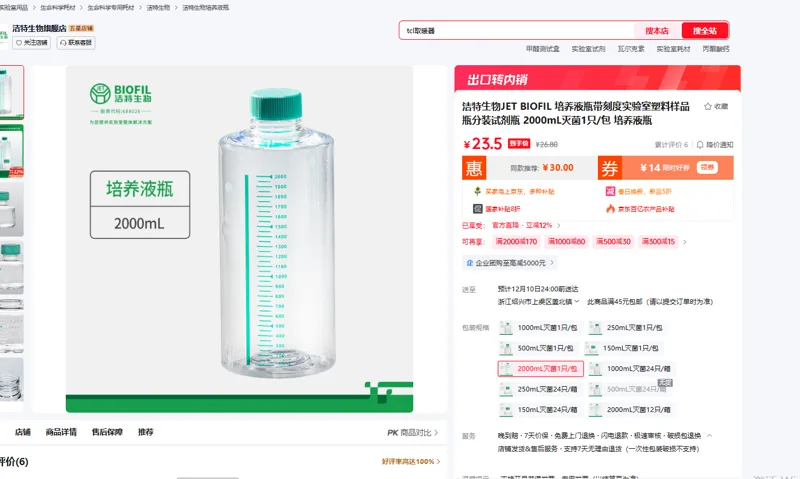Image resolution: width=800 pixels, height=479 pixels.
Task: Click the 满2000减170 coupon tag
Action: 516,242
